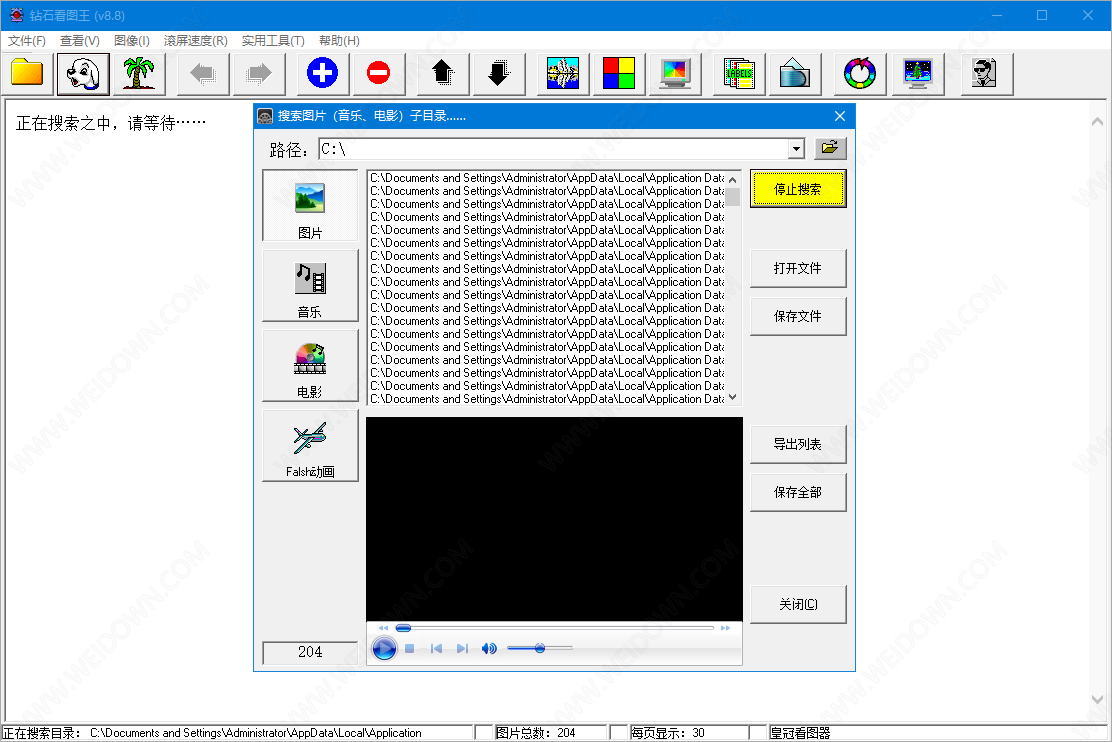Click the rainbow monitor icon
The height and width of the screenshot is (742, 1112).
pyautogui.click(x=675, y=73)
